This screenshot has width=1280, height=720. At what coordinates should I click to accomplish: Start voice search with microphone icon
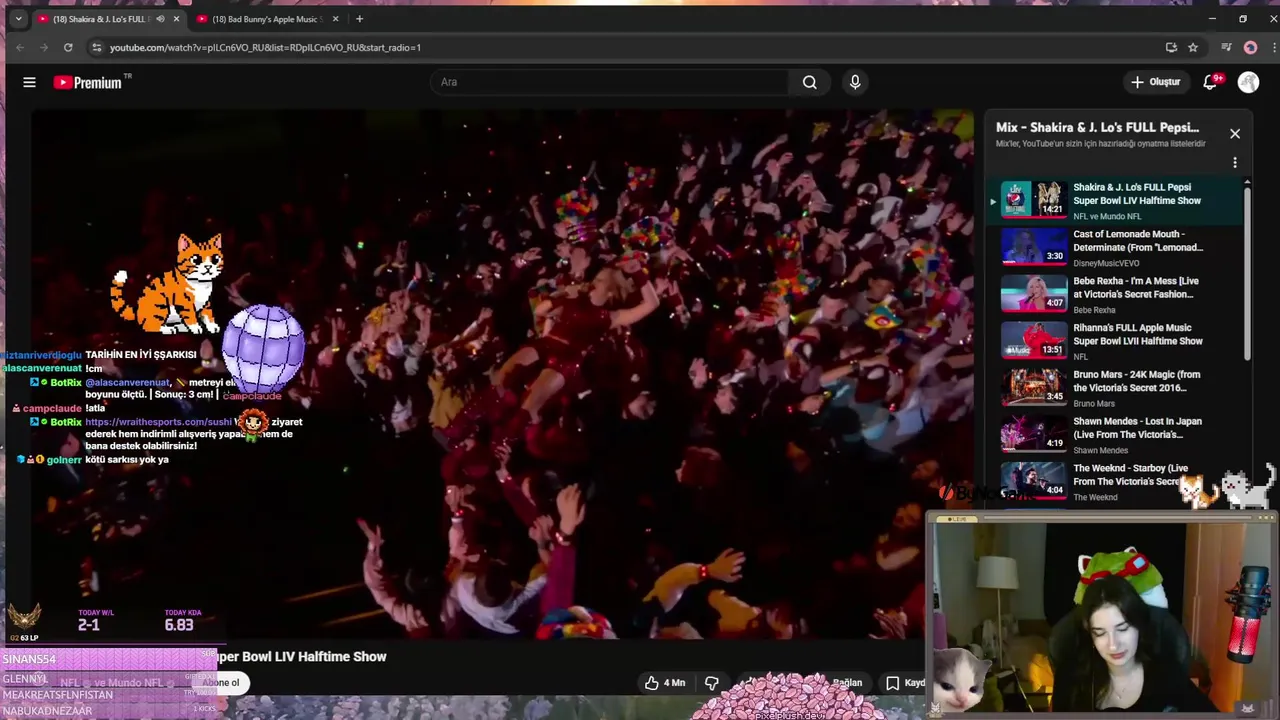tap(855, 82)
